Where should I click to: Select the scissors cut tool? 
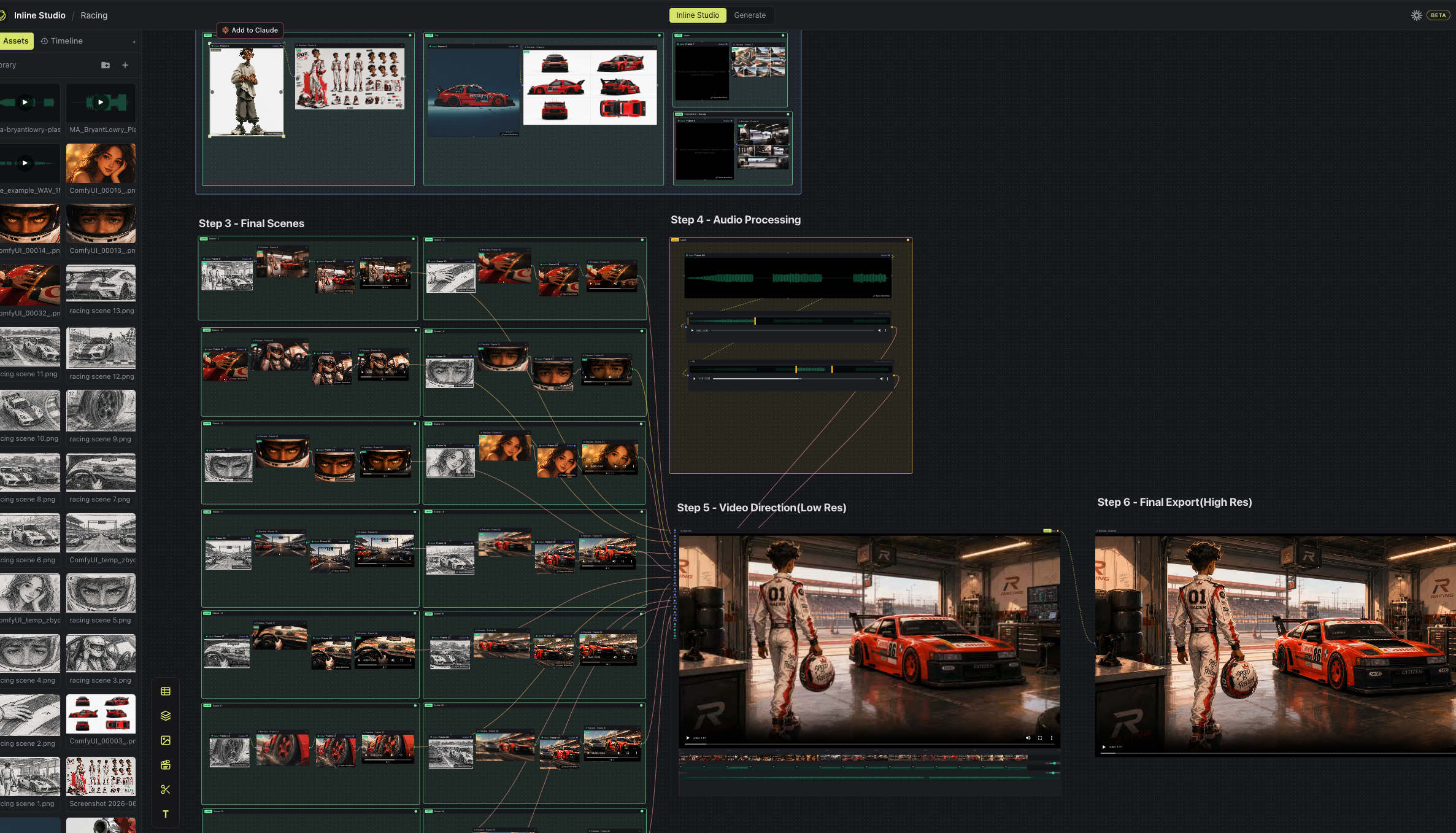[166, 789]
